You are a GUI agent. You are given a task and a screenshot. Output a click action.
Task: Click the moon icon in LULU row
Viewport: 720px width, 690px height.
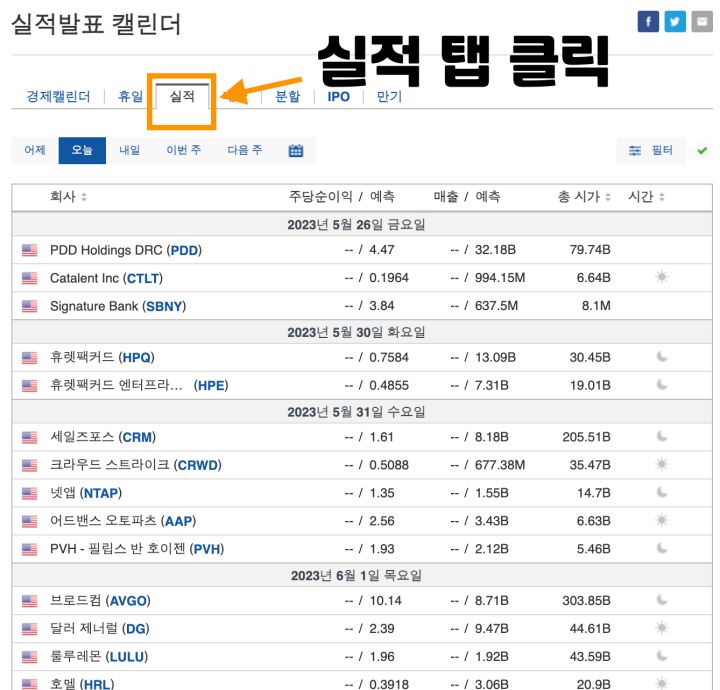point(662,656)
